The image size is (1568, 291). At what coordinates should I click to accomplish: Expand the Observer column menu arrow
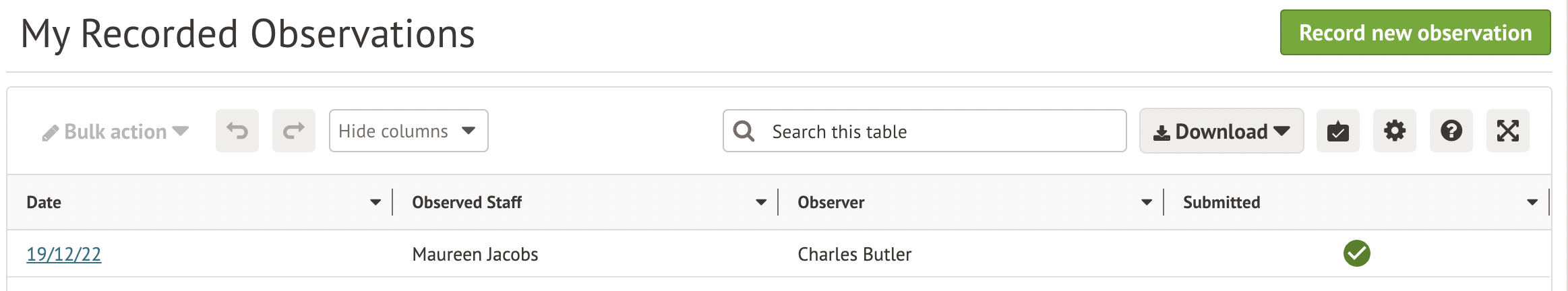click(1147, 202)
